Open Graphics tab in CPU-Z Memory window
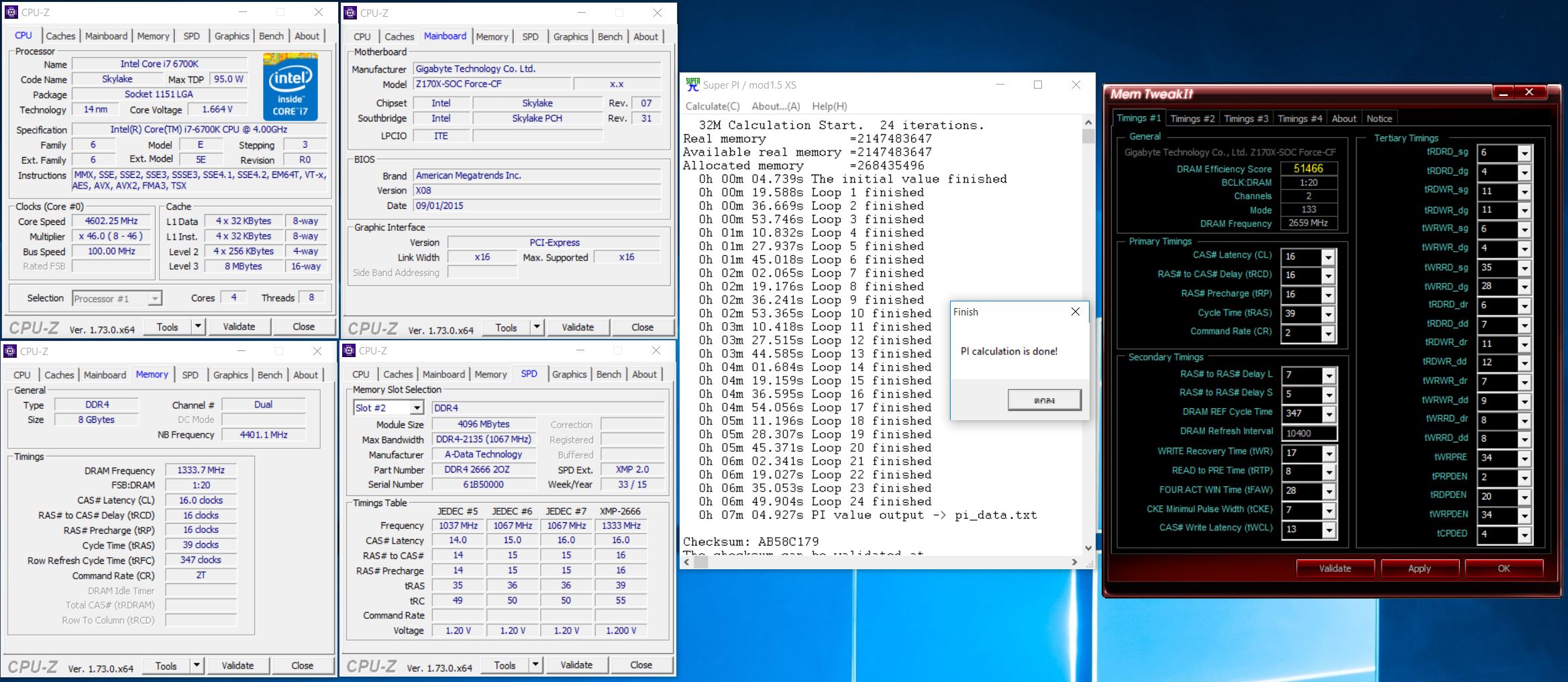Viewport: 1568px width, 682px height. point(230,375)
